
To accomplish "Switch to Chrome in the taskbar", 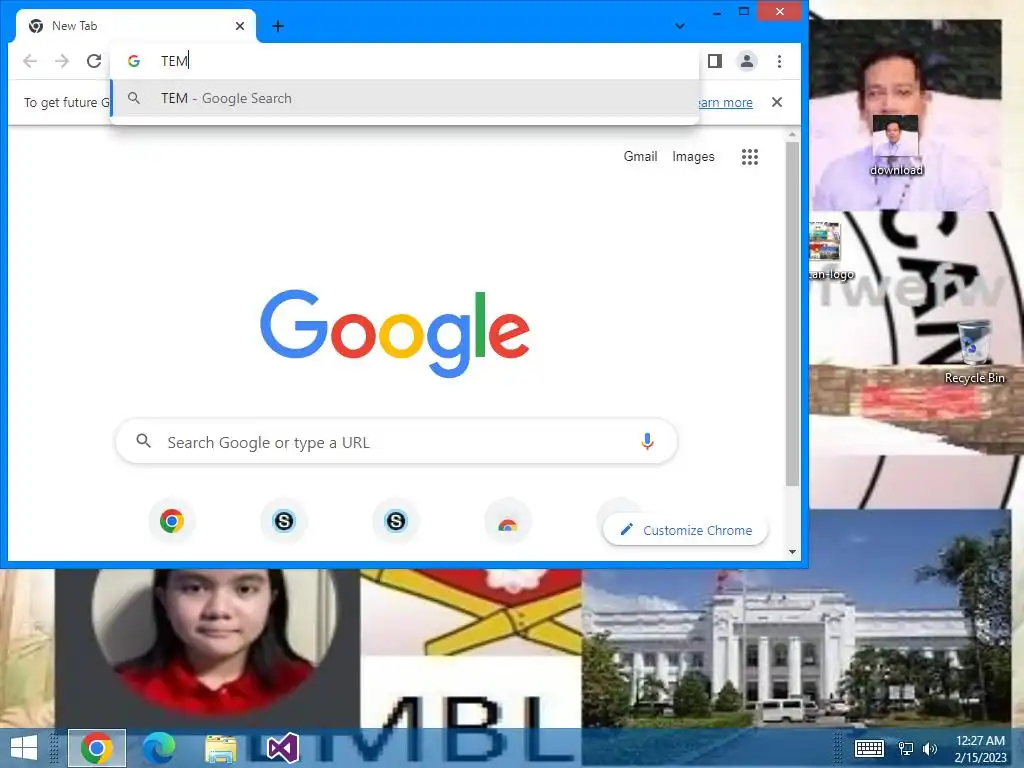I will [97, 748].
